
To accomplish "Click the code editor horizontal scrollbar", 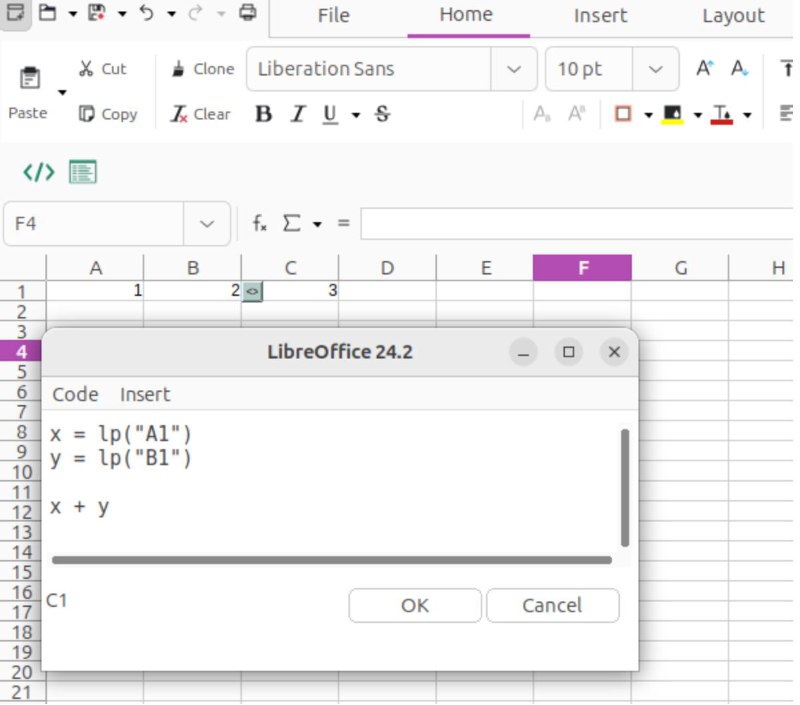I will [332, 560].
